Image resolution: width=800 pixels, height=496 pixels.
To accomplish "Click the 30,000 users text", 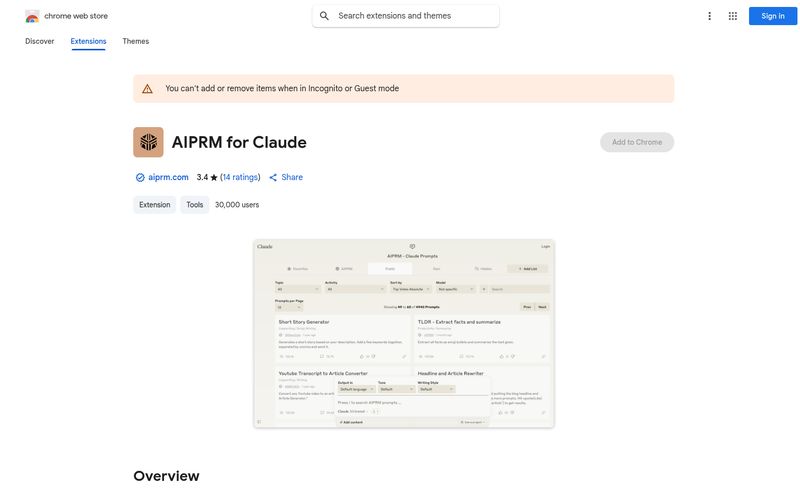I will [x=237, y=205].
